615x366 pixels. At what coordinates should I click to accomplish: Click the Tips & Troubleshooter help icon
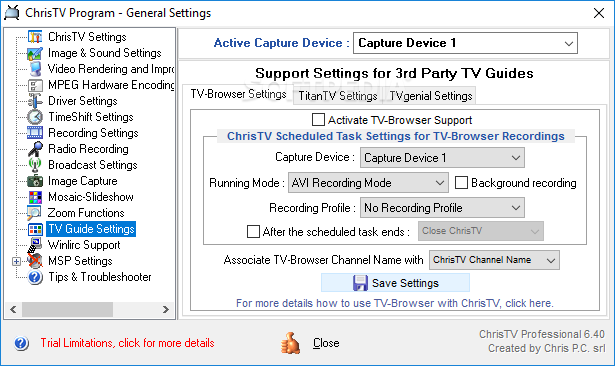coord(35,277)
